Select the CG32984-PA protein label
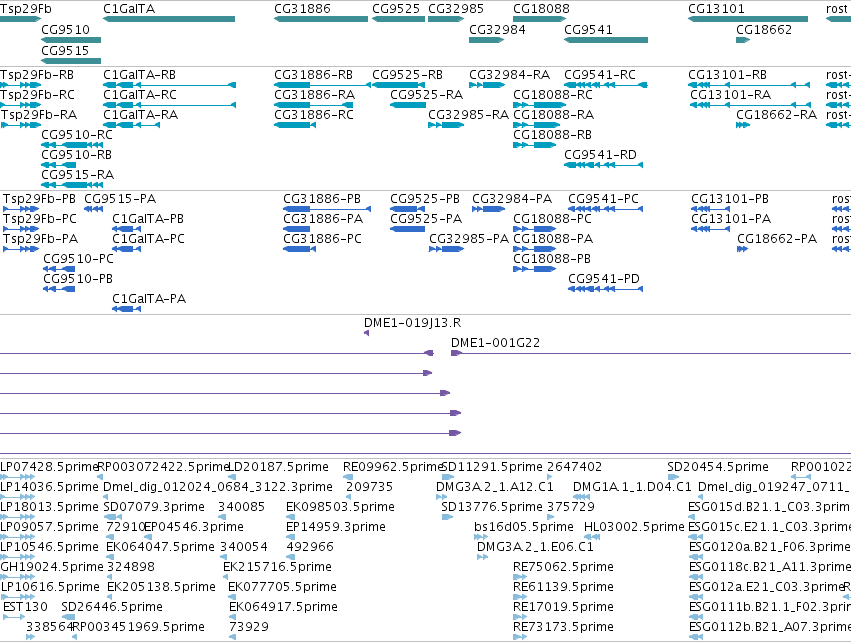Screen dimensions: 851x642 pos(512,199)
